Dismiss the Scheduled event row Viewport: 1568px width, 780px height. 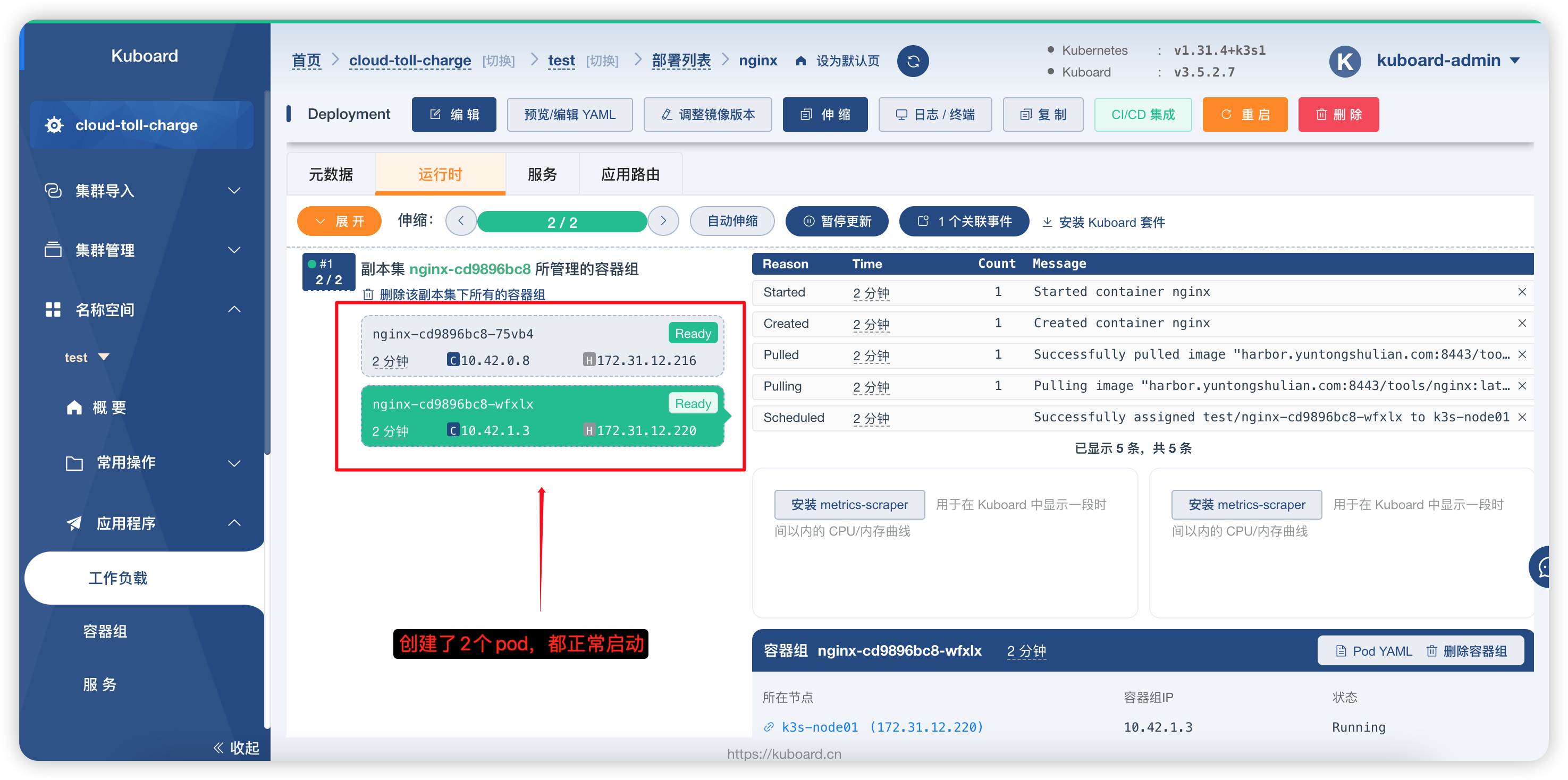[x=1522, y=418]
